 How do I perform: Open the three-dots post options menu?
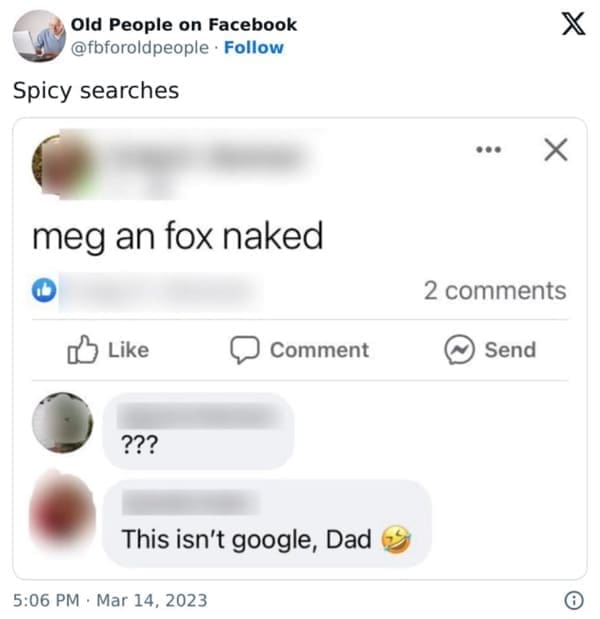487,150
